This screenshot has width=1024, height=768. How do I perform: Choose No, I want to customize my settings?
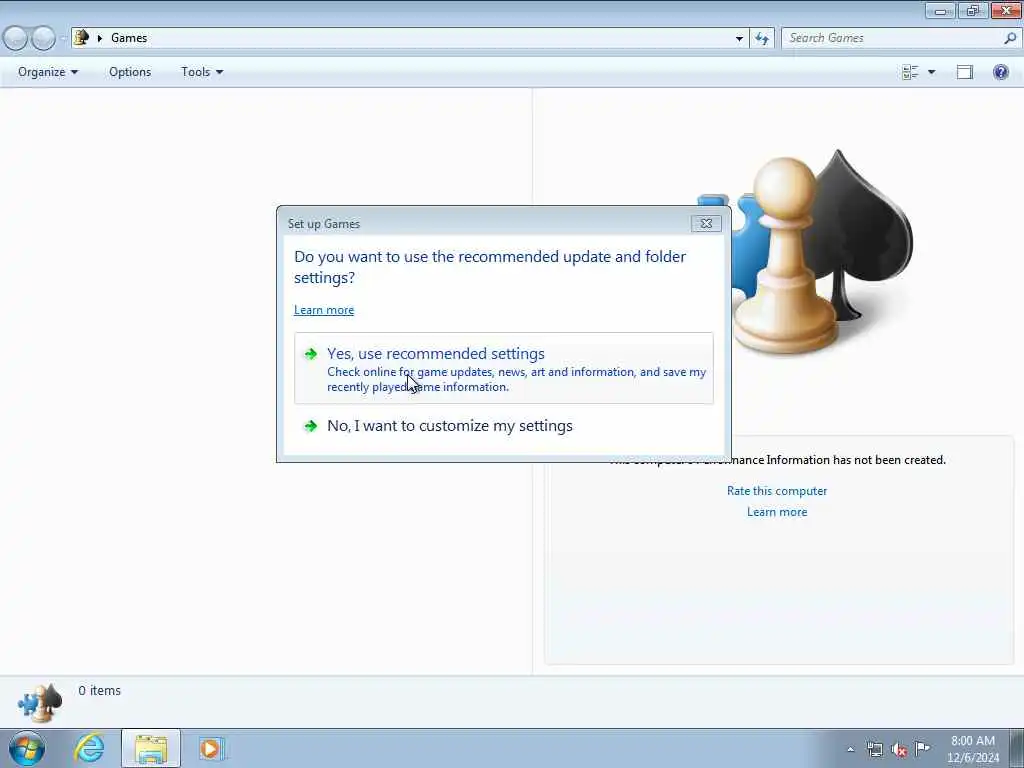pos(504,426)
